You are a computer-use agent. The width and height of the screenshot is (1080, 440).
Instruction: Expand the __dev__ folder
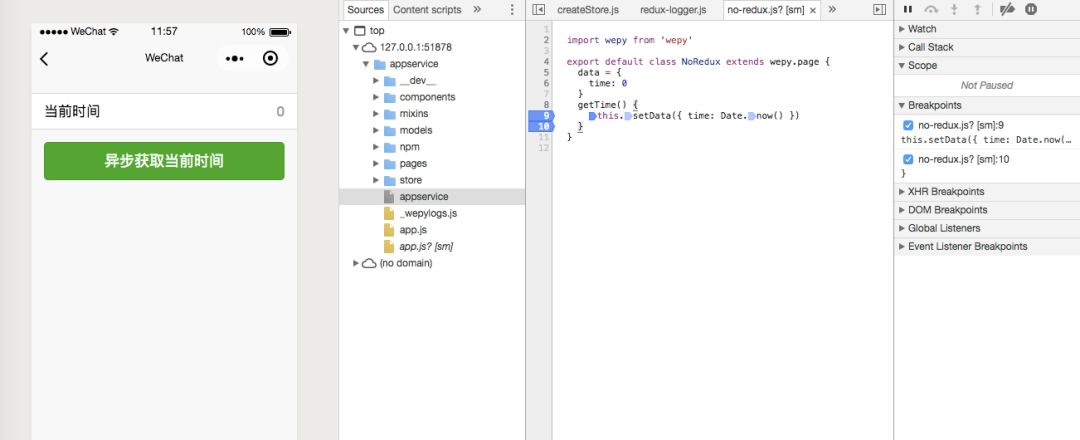pos(376,81)
